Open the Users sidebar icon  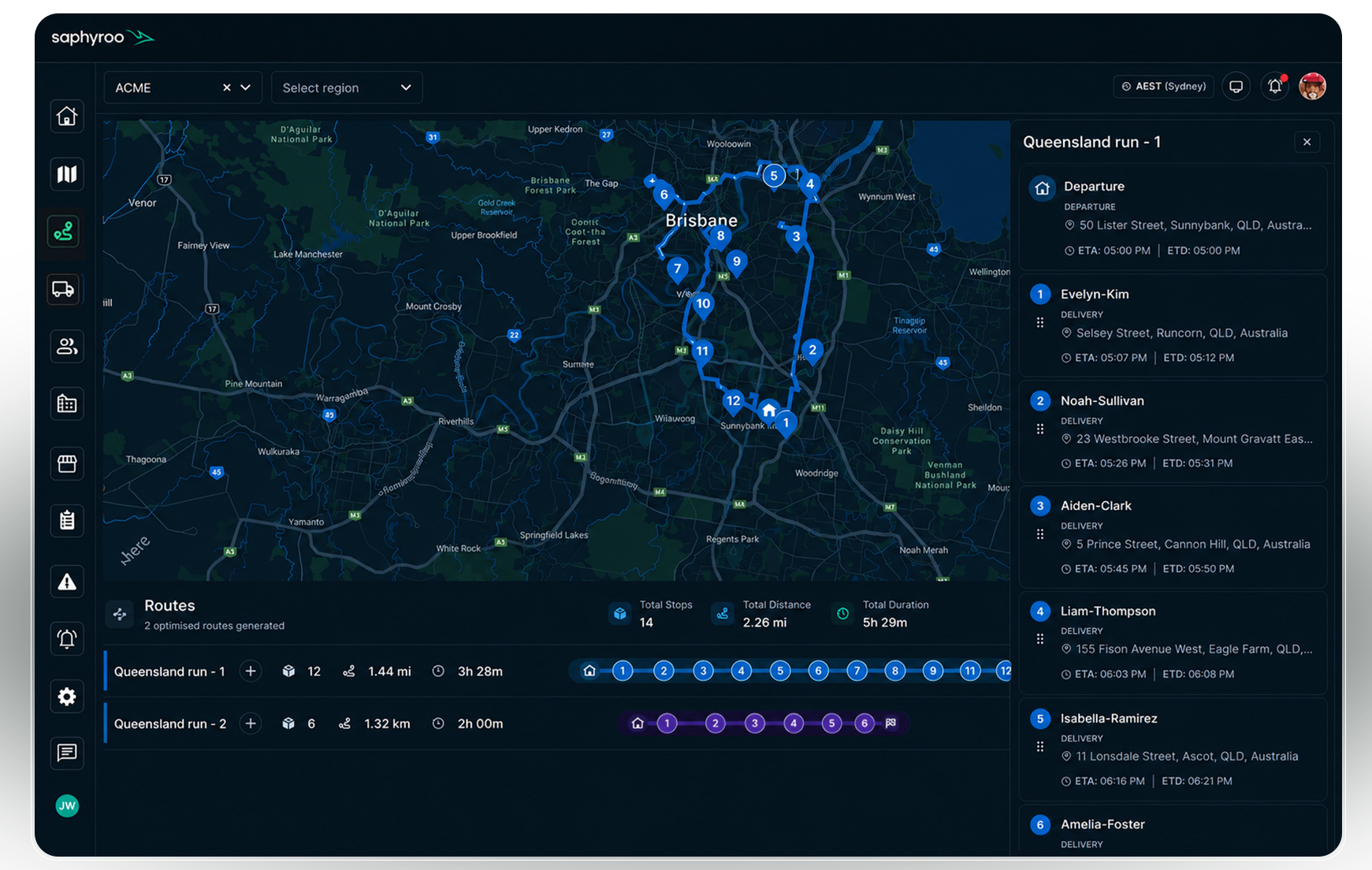click(x=67, y=346)
